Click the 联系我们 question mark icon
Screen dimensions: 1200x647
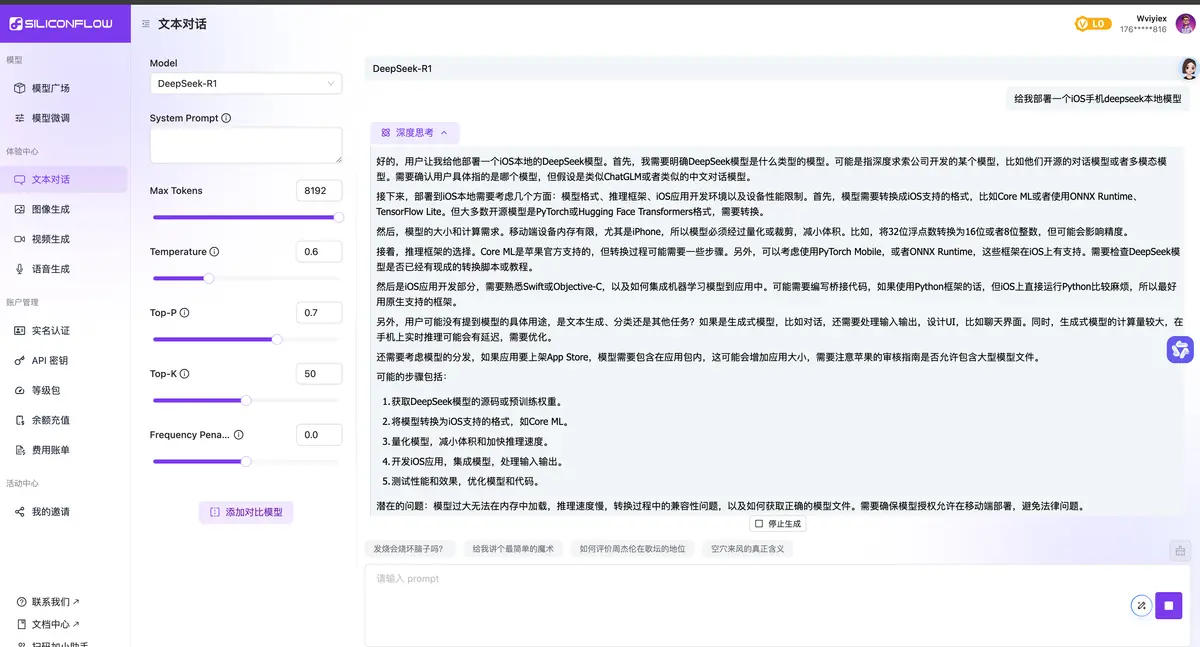tap(22, 602)
